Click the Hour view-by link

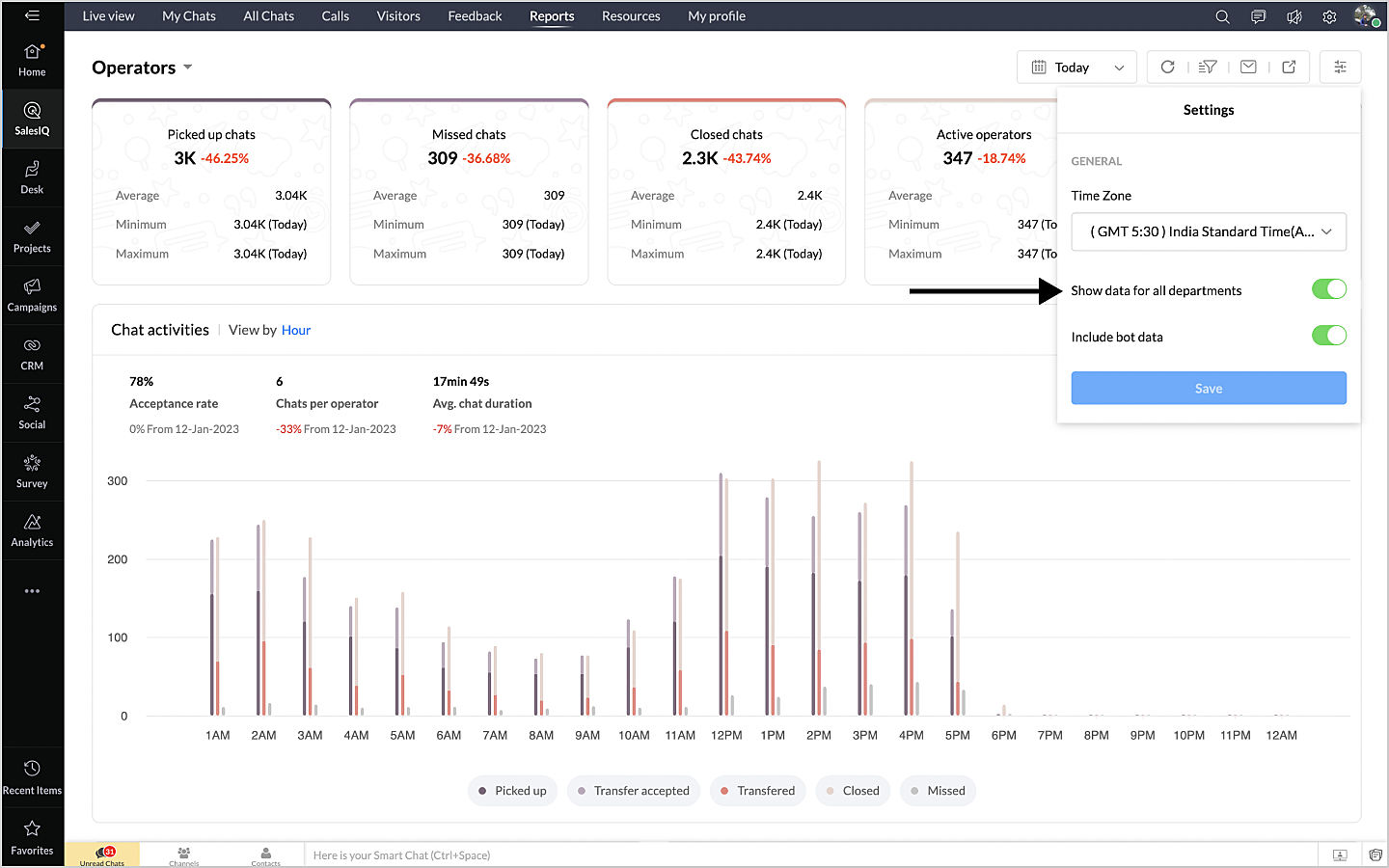[296, 330]
